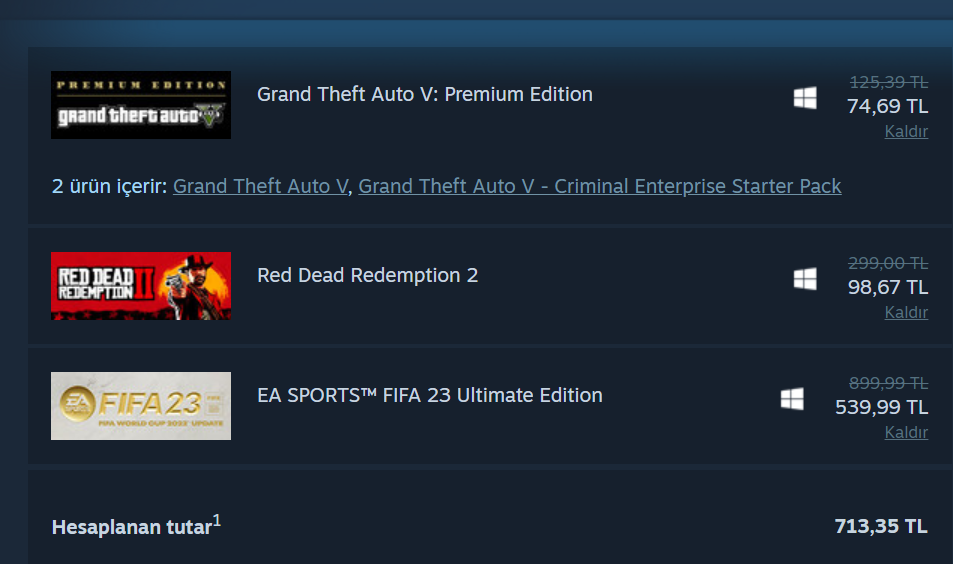Open the FIFA 23 cover thumbnail
Image resolution: width=953 pixels, height=564 pixels.
[x=141, y=406]
